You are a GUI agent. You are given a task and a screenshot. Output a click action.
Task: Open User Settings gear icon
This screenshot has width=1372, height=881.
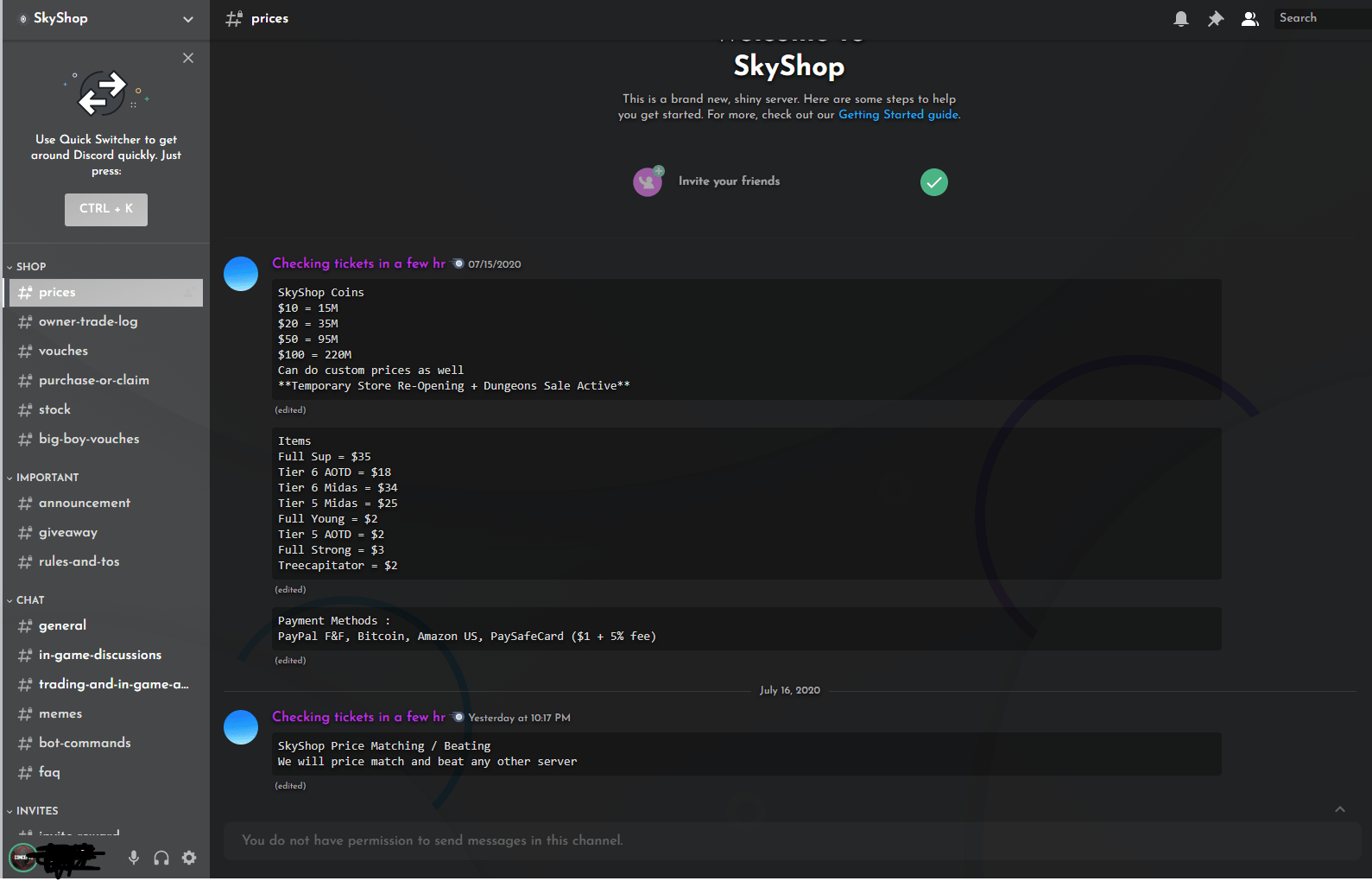(x=189, y=858)
